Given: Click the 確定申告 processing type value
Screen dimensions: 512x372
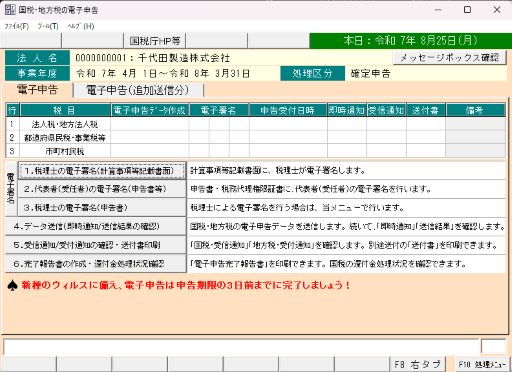Looking at the screenshot, I should 370,73.
